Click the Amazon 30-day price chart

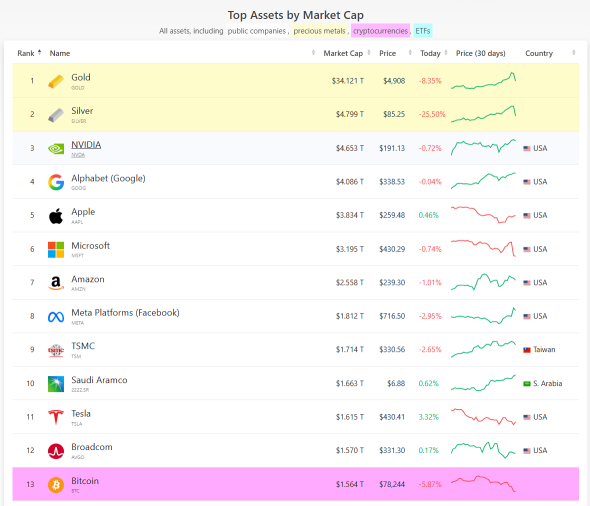coord(483,282)
